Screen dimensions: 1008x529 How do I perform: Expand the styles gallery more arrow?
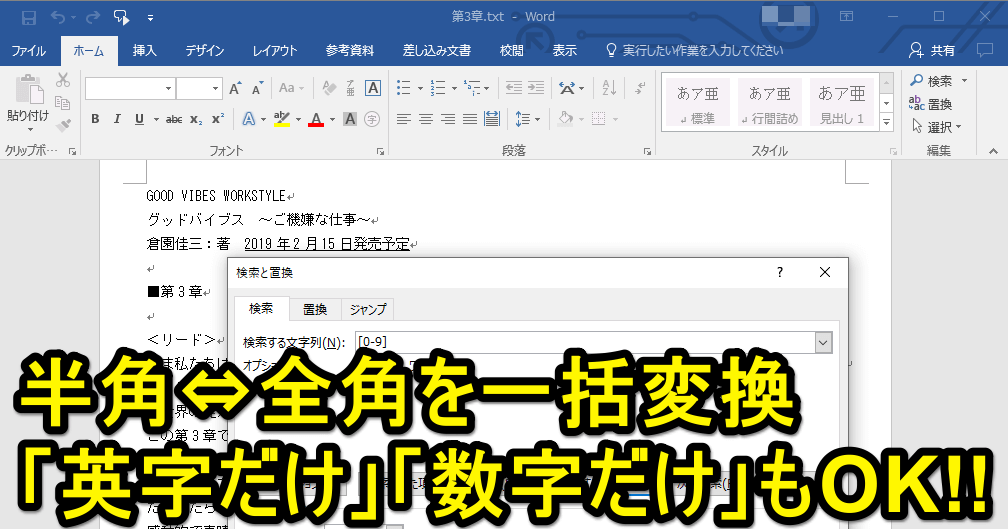tap(886, 121)
